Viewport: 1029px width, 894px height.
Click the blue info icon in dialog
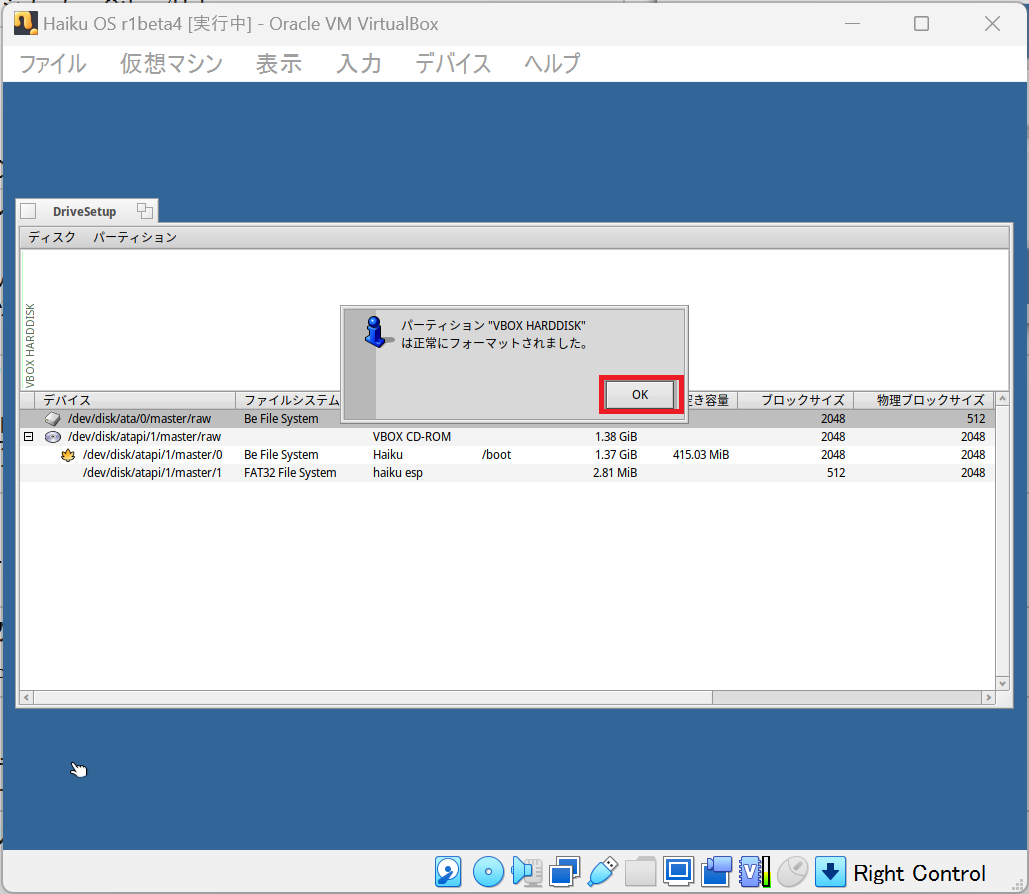pos(376,331)
